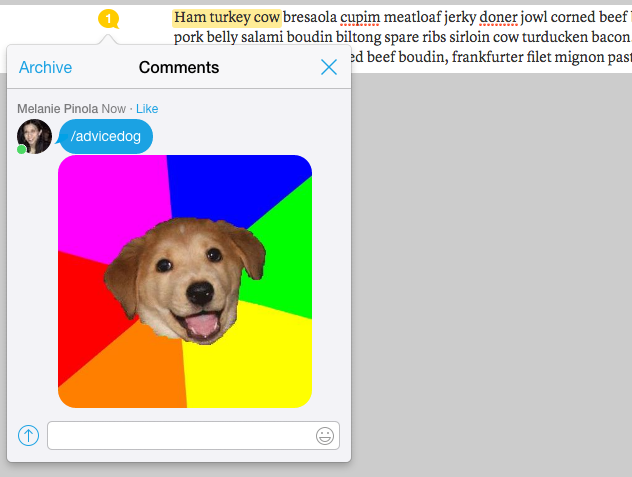632x477 pixels.
Task: Click the 'Now' timestamp on comment
Action: pyautogui.click(x=114, y=108)
